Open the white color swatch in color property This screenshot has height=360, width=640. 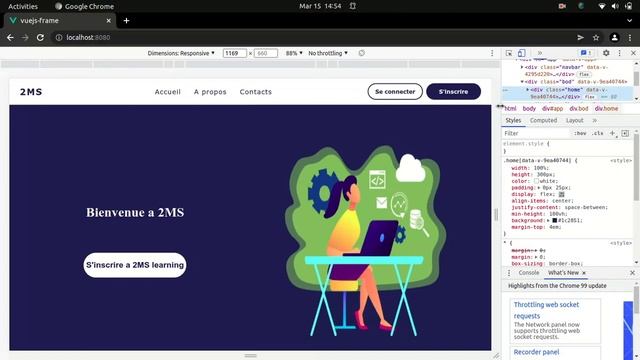(x=536, y=181)
